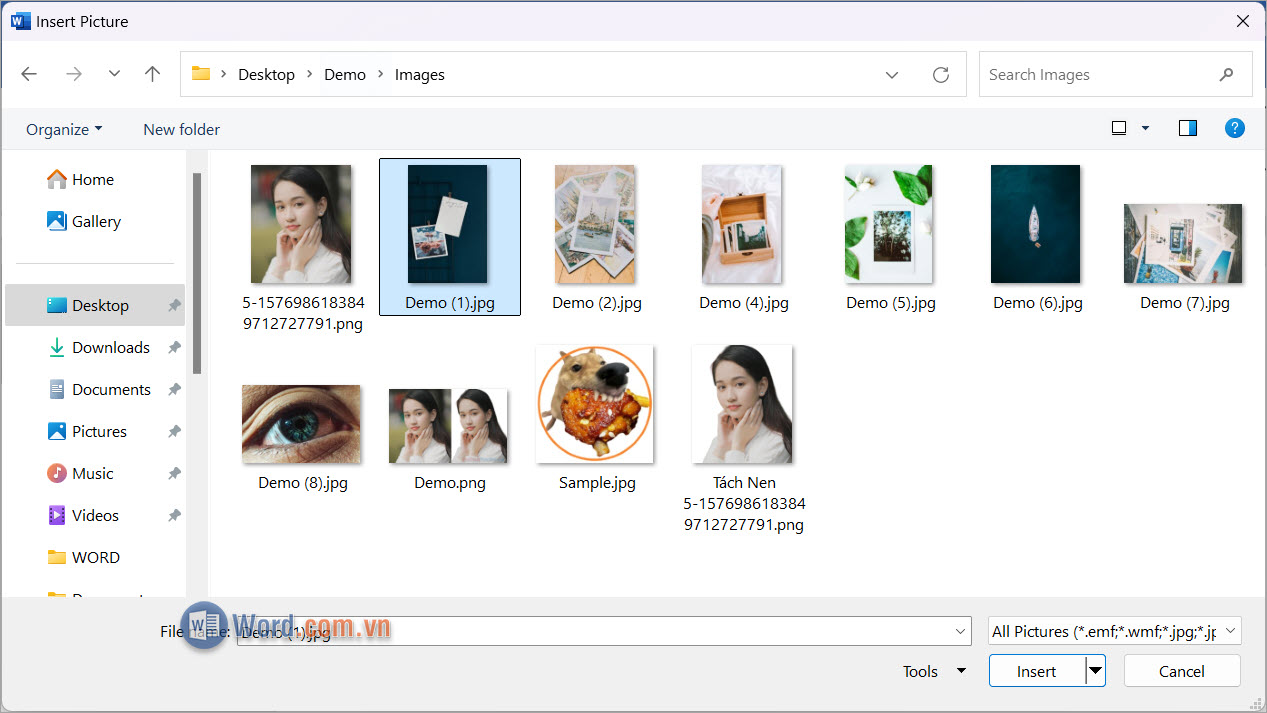Select the Demo (2).jpg thumbnail

(595, 224)
